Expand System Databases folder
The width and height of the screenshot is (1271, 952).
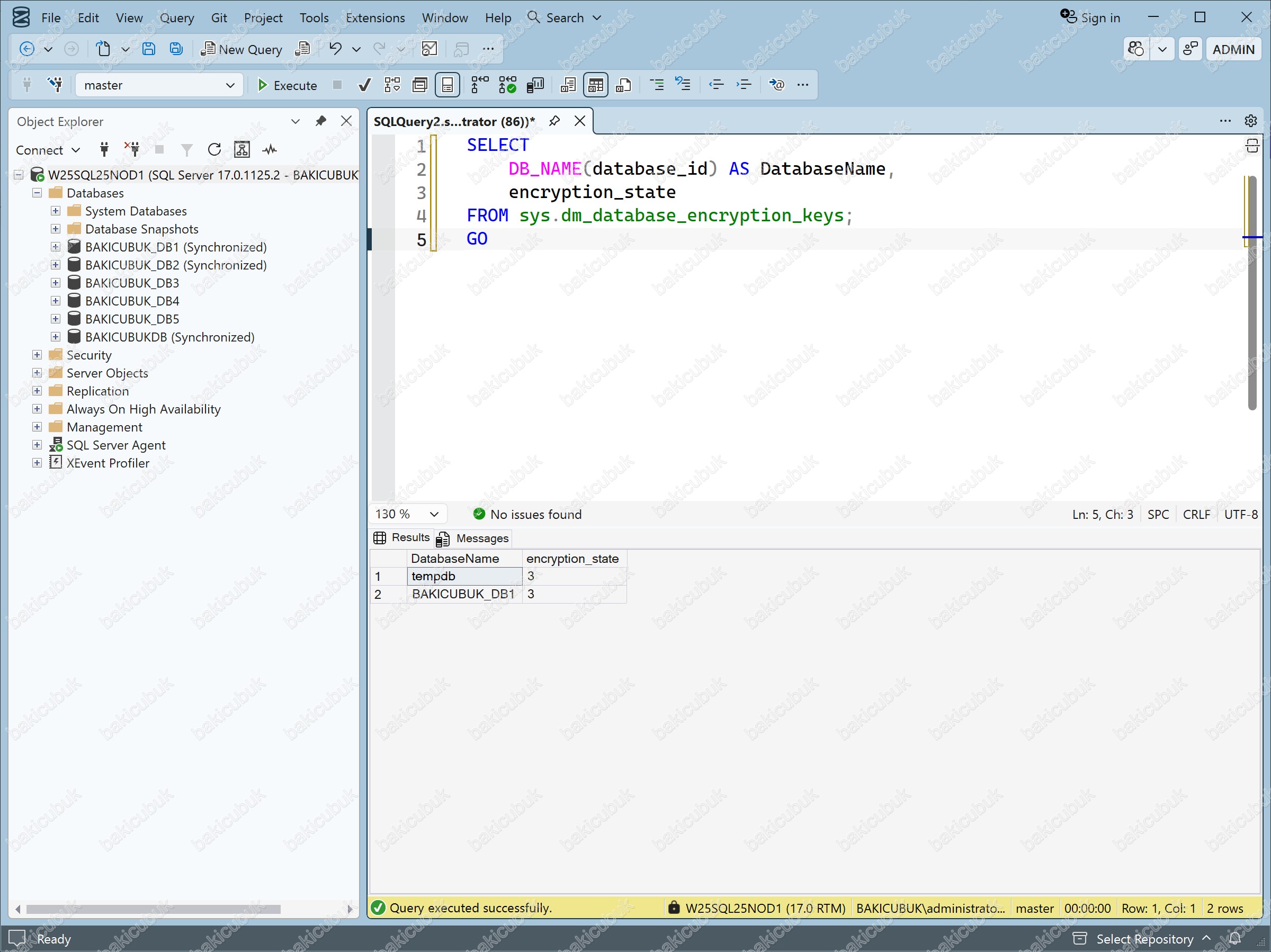pyautogui.click(x=56, y=211)
